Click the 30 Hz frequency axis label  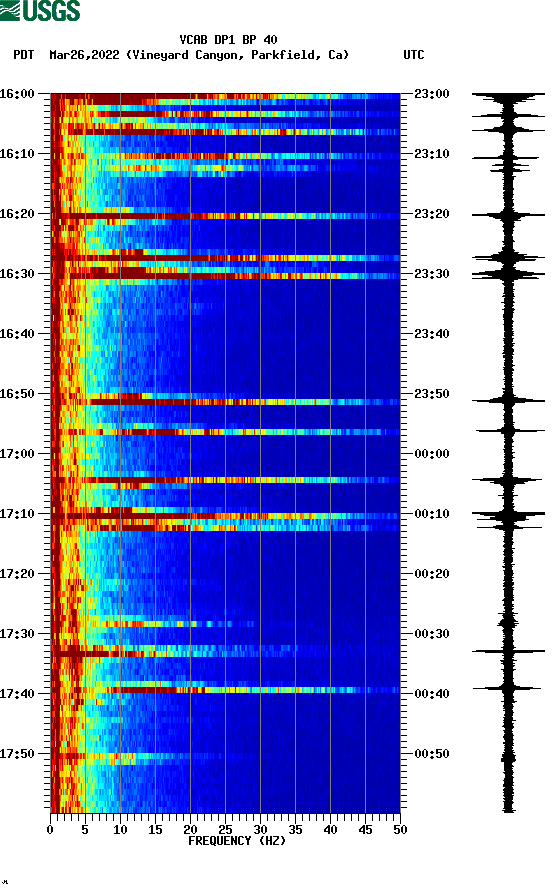point(260,830)
